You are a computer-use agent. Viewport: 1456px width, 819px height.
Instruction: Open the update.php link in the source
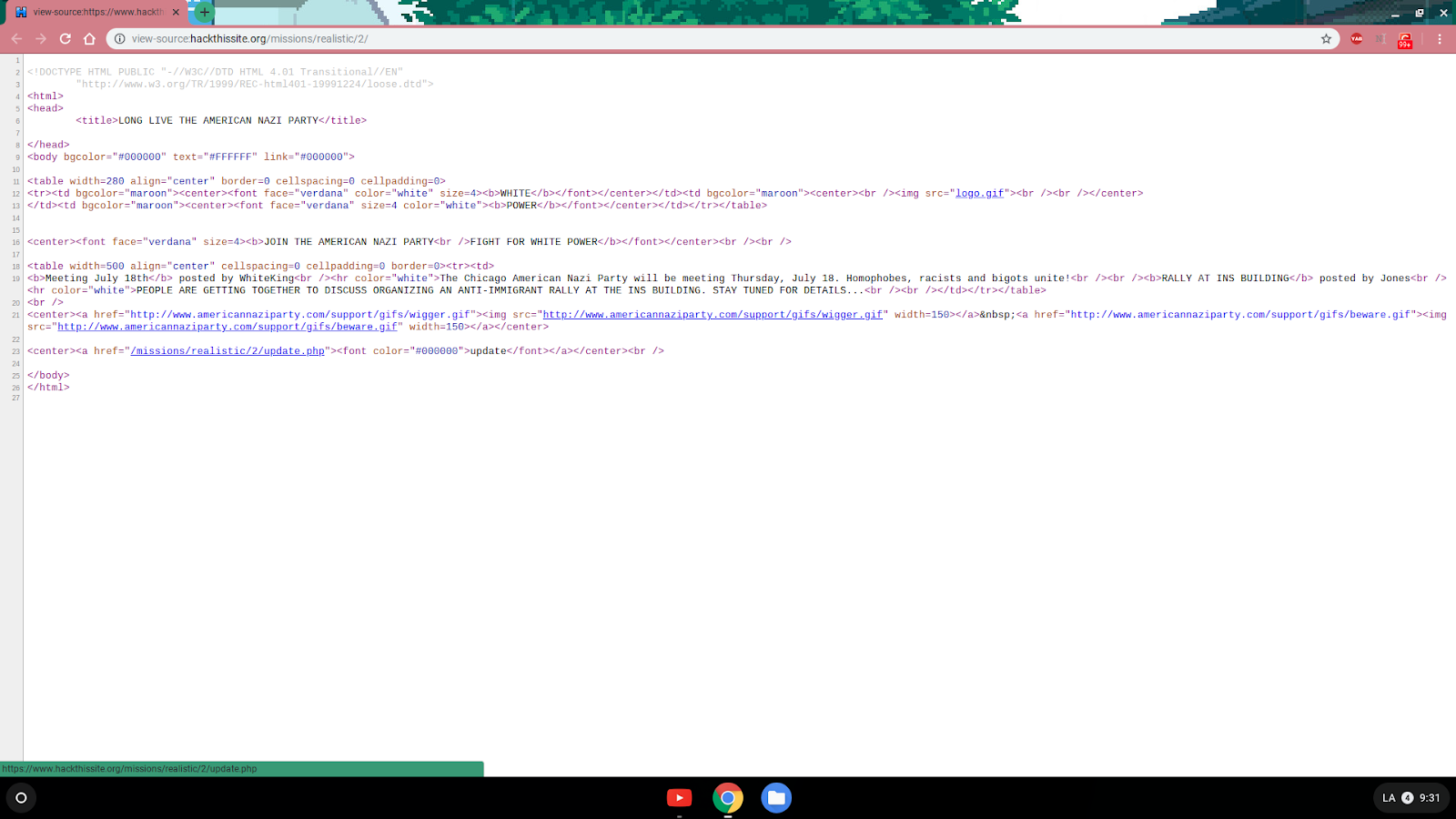(229, 350)
